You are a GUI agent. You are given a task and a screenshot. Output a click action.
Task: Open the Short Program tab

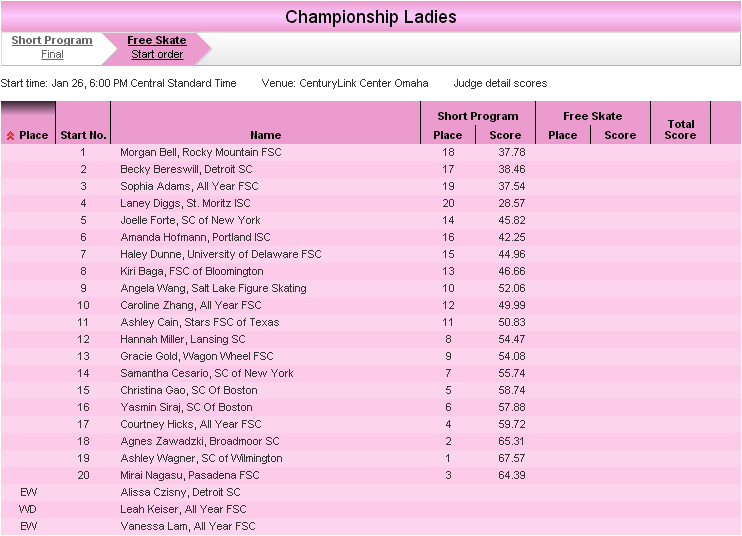[52, 40]
